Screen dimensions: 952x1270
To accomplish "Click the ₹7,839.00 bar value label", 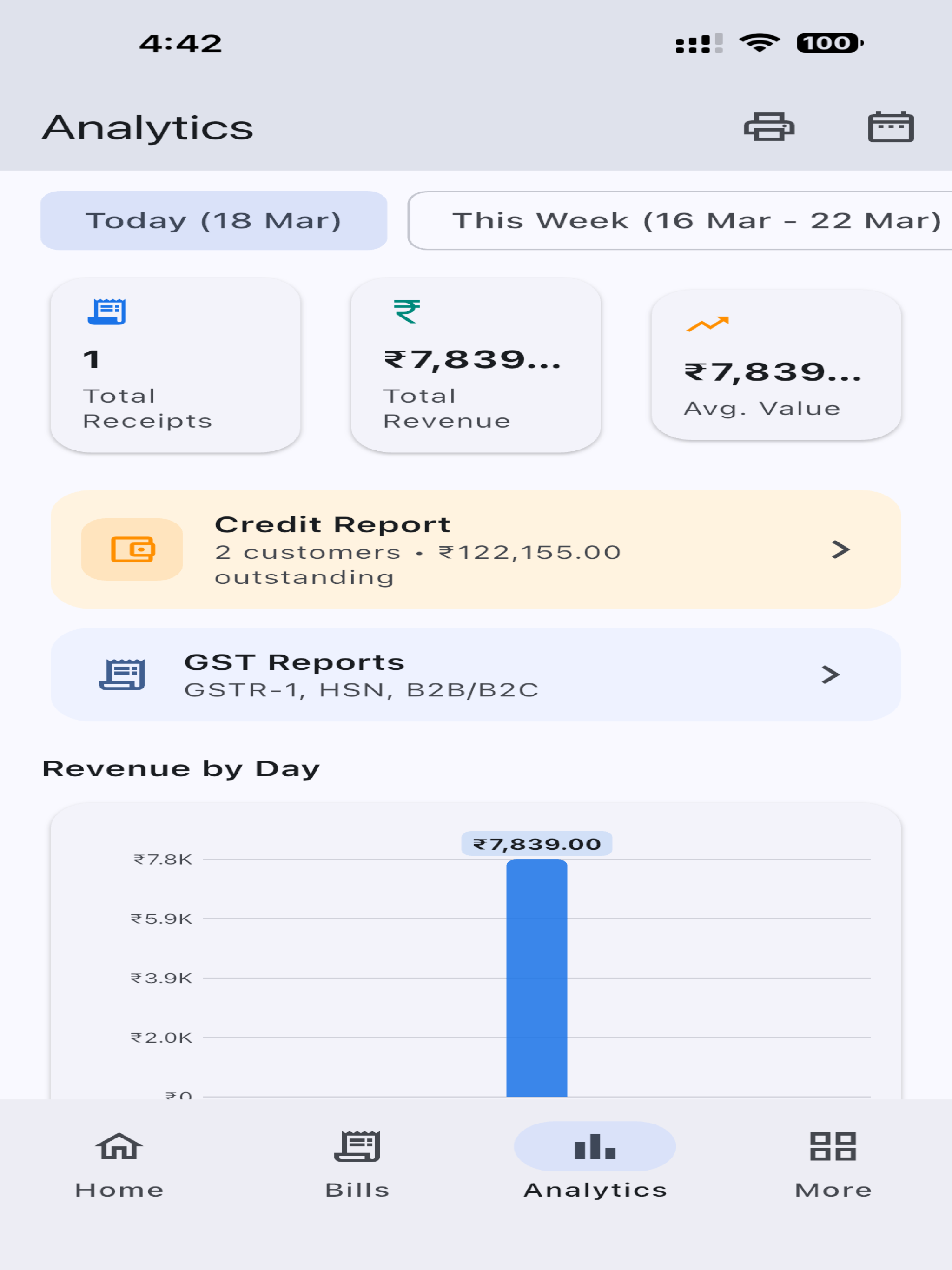I will click(537, 844).
